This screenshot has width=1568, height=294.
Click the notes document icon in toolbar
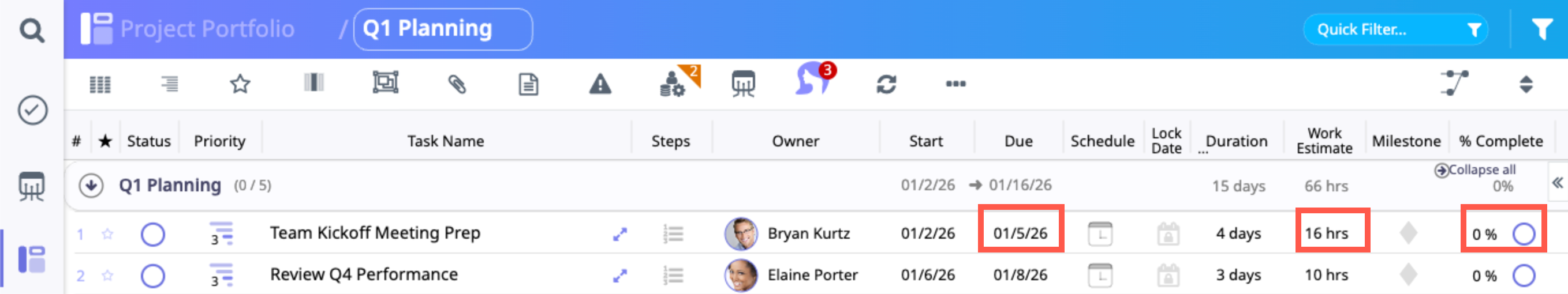click(528, 84)
